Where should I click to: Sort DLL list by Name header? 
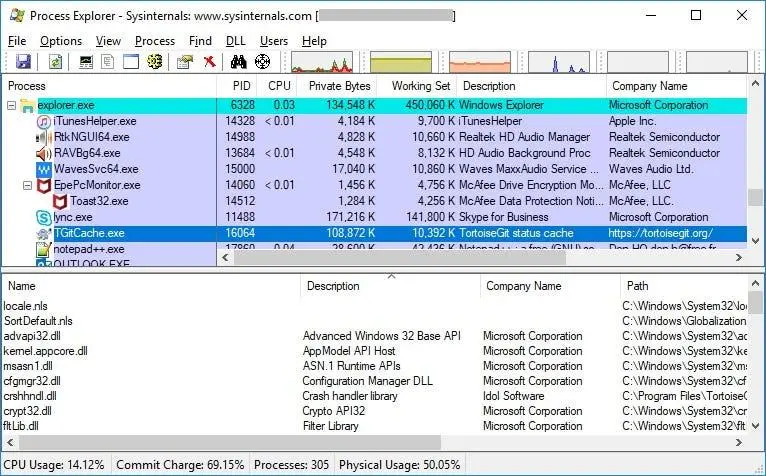click(151, 286)
